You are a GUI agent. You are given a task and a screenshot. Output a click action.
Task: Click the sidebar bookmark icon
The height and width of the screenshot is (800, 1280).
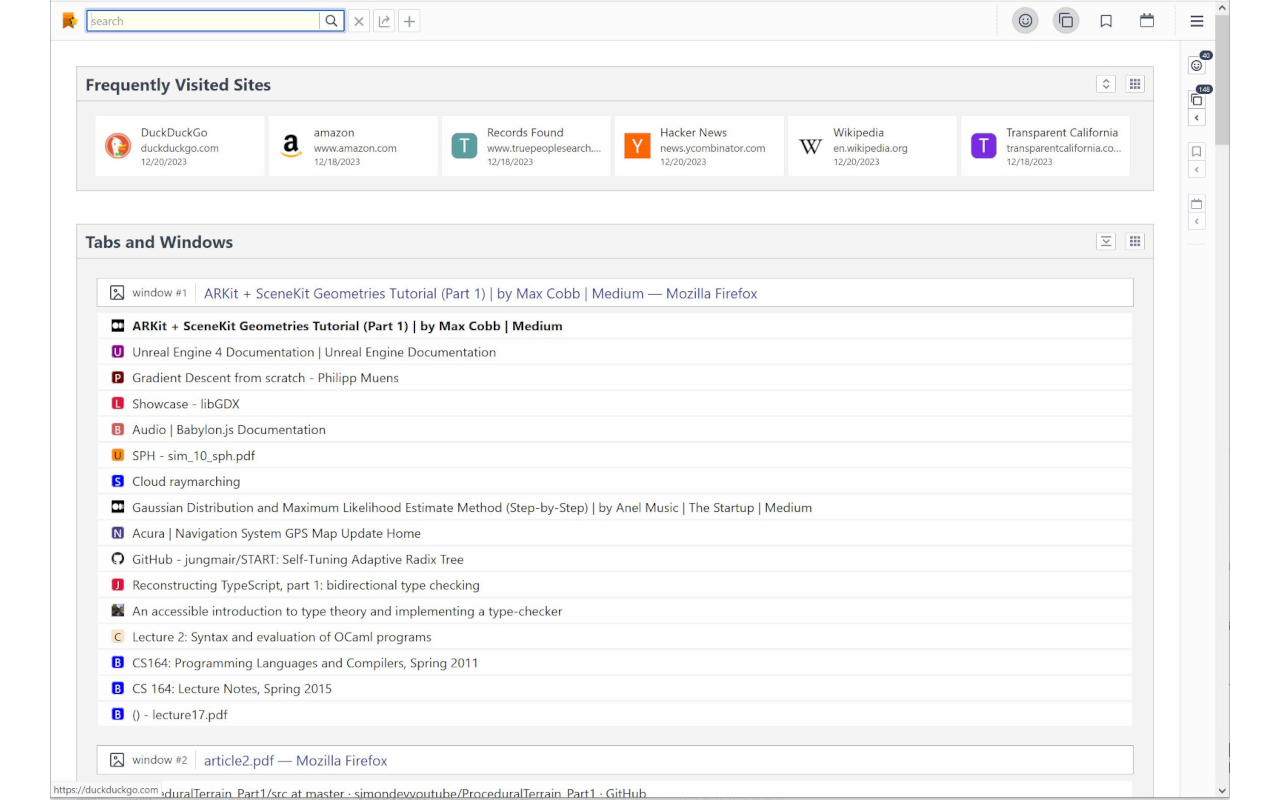[x=1197, y=152]
